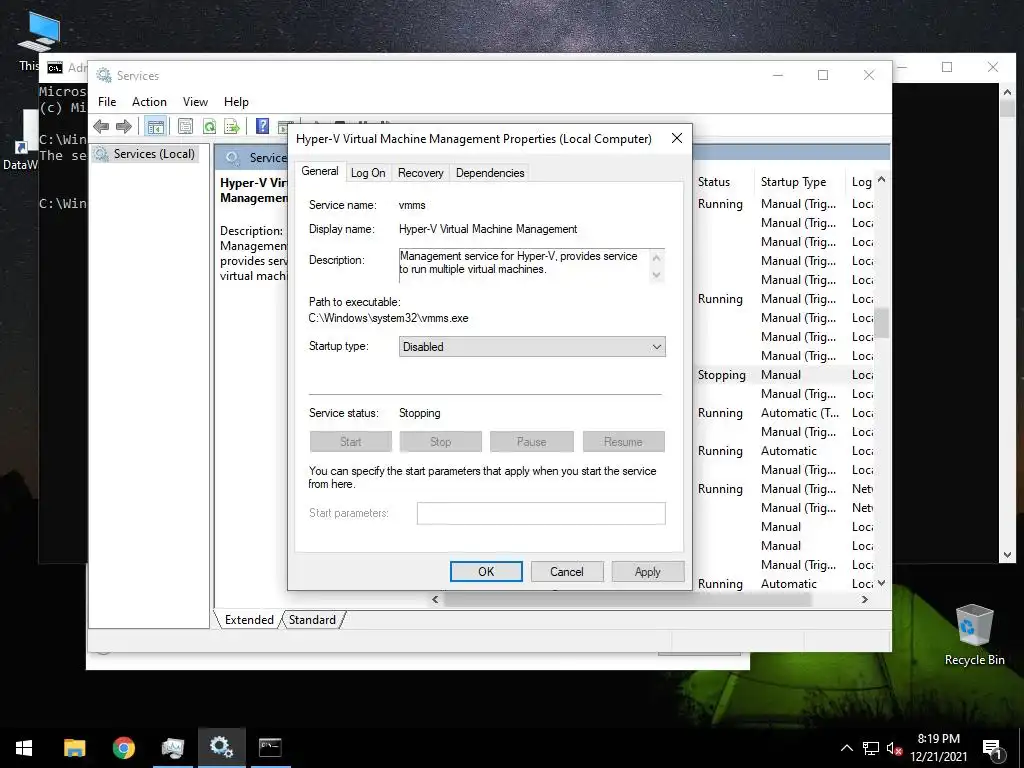Screen dimensions: 1024x768
Task: Click the Forward arrow in Services toolbar
Action: (x=123, y=126)
